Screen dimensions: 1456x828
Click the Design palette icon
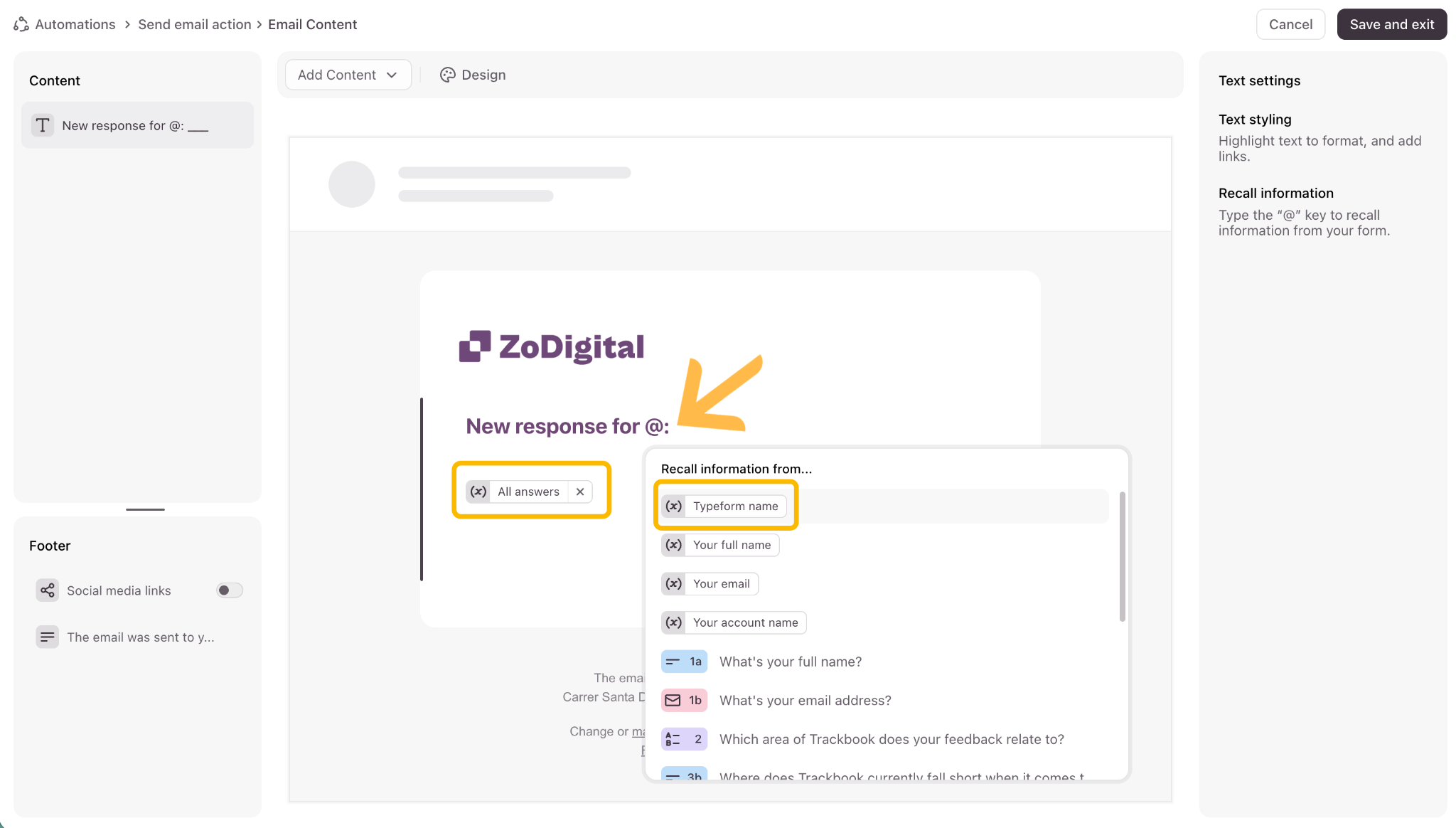[447, 75]
